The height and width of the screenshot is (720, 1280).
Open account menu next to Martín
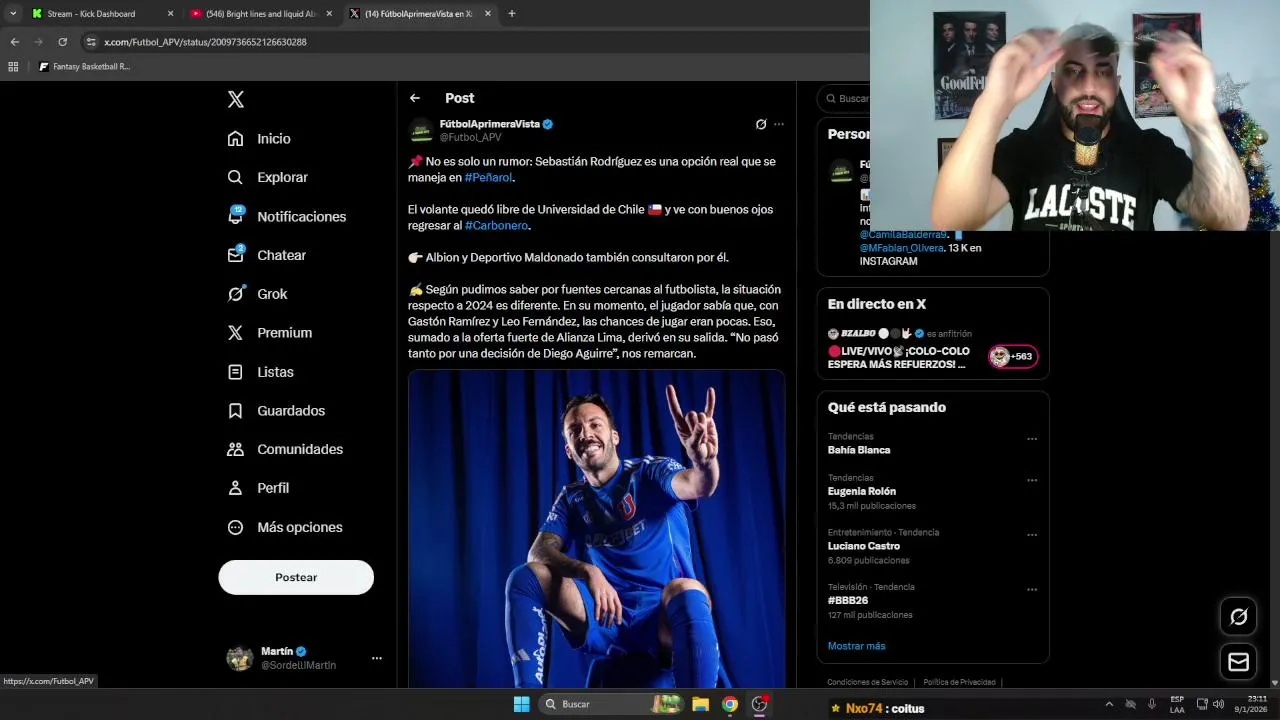coord(377,658)
